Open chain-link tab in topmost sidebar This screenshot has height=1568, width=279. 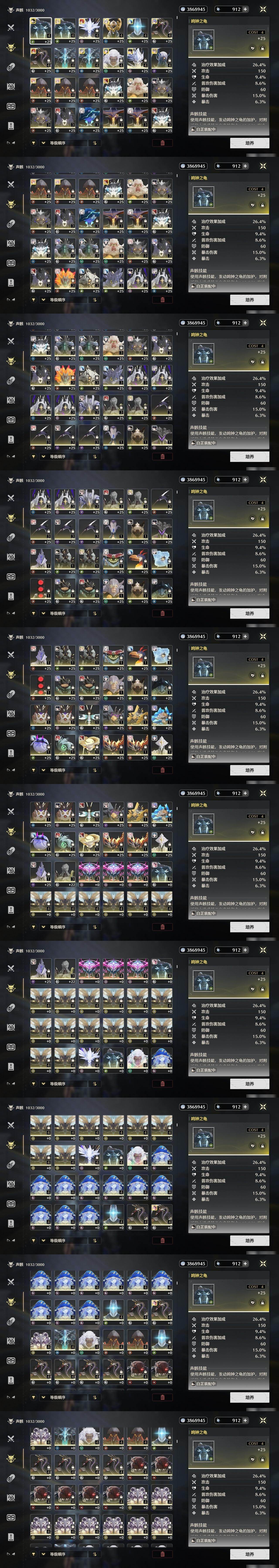(x=10, y=67)
